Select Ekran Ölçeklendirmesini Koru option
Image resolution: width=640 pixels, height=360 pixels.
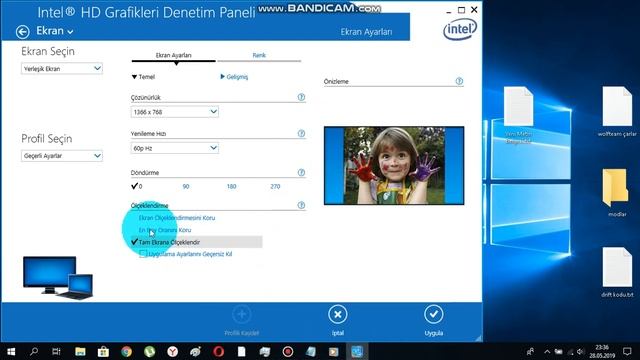177,218
